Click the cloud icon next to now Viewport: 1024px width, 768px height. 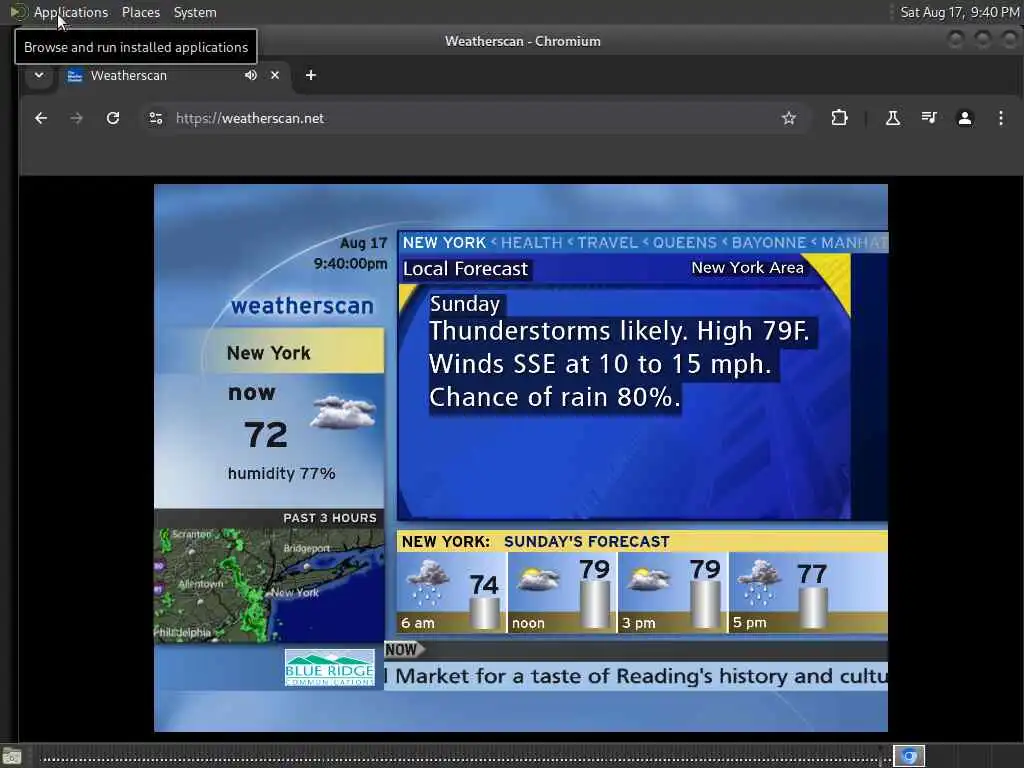click(x=343, y=412)
